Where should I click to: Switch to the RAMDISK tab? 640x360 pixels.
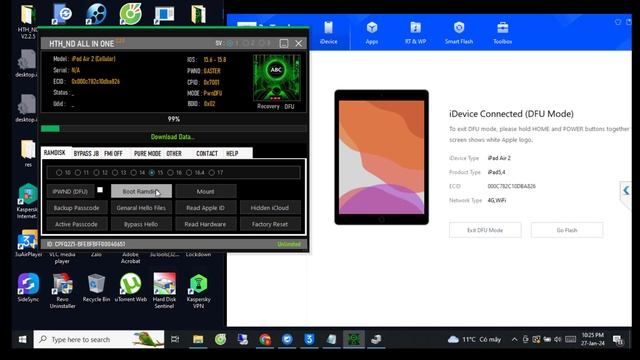(x=55, y=153)
